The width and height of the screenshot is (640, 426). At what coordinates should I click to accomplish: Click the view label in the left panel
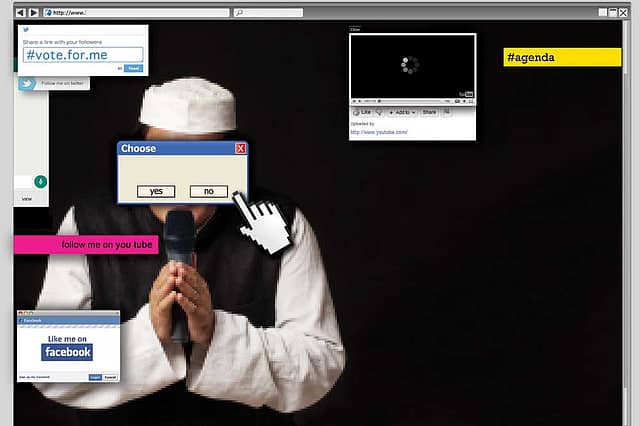pos(27,199)
